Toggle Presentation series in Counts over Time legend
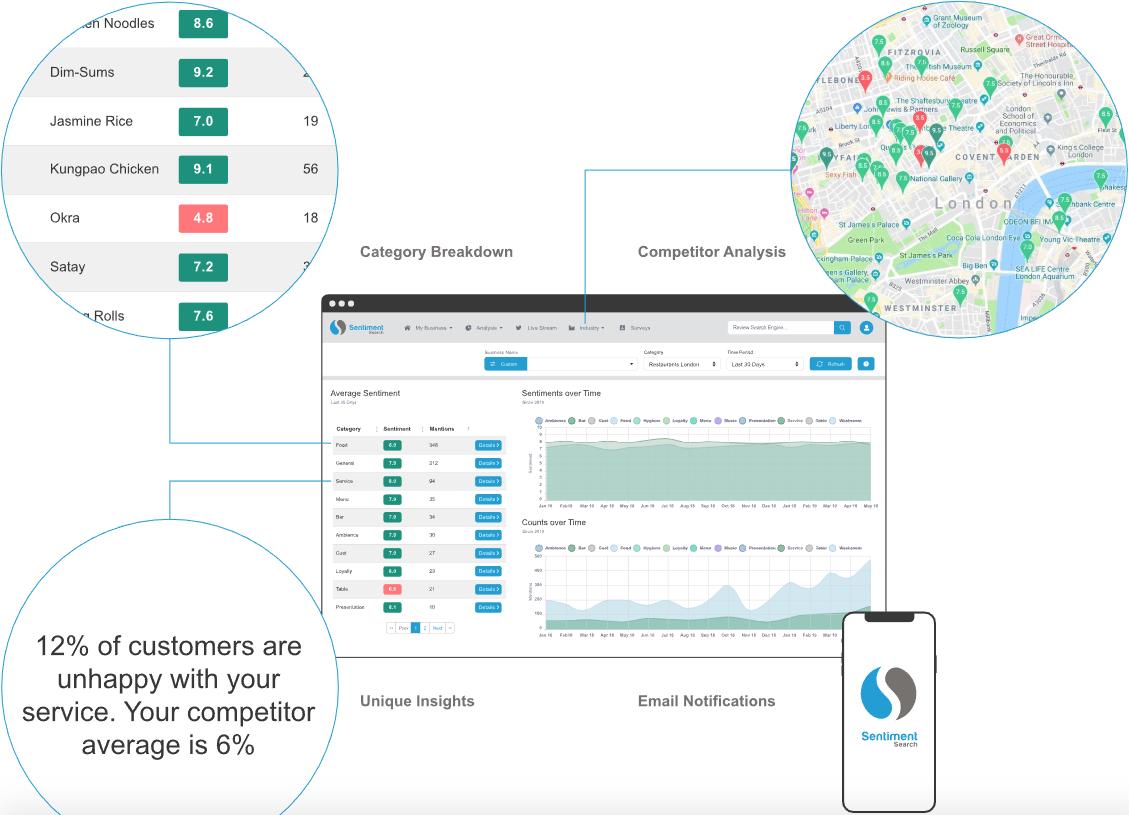This screenshot has height=815, width=1129. (x=757, y=548)
